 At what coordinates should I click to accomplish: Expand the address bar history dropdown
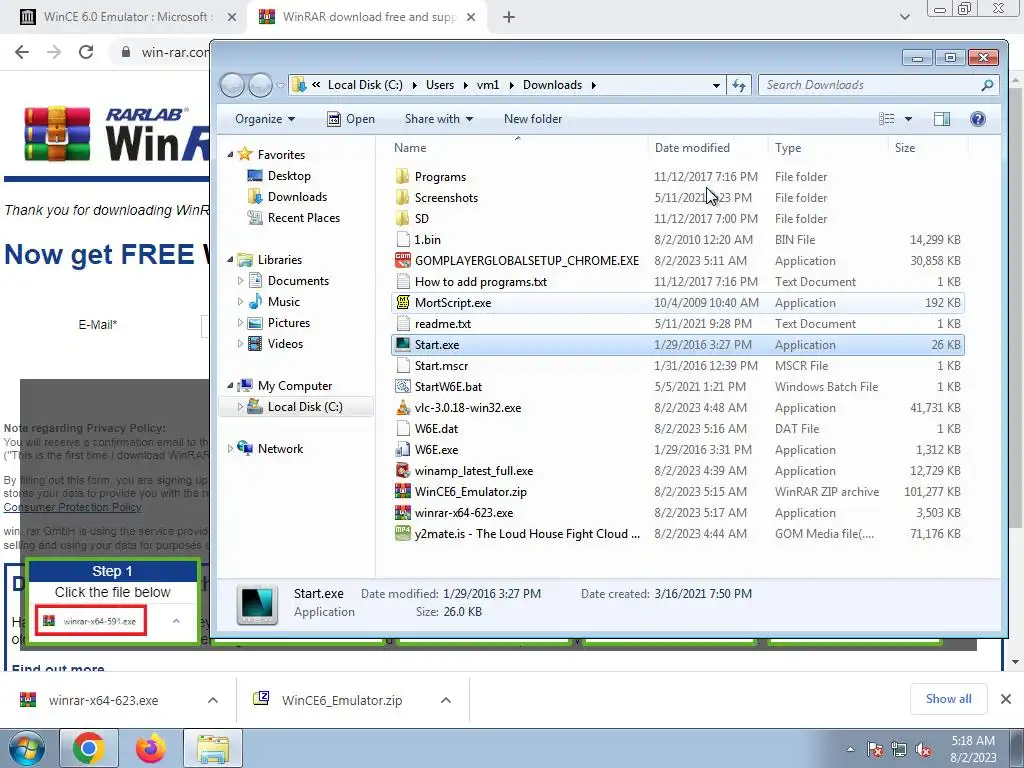tap(716, 85)
